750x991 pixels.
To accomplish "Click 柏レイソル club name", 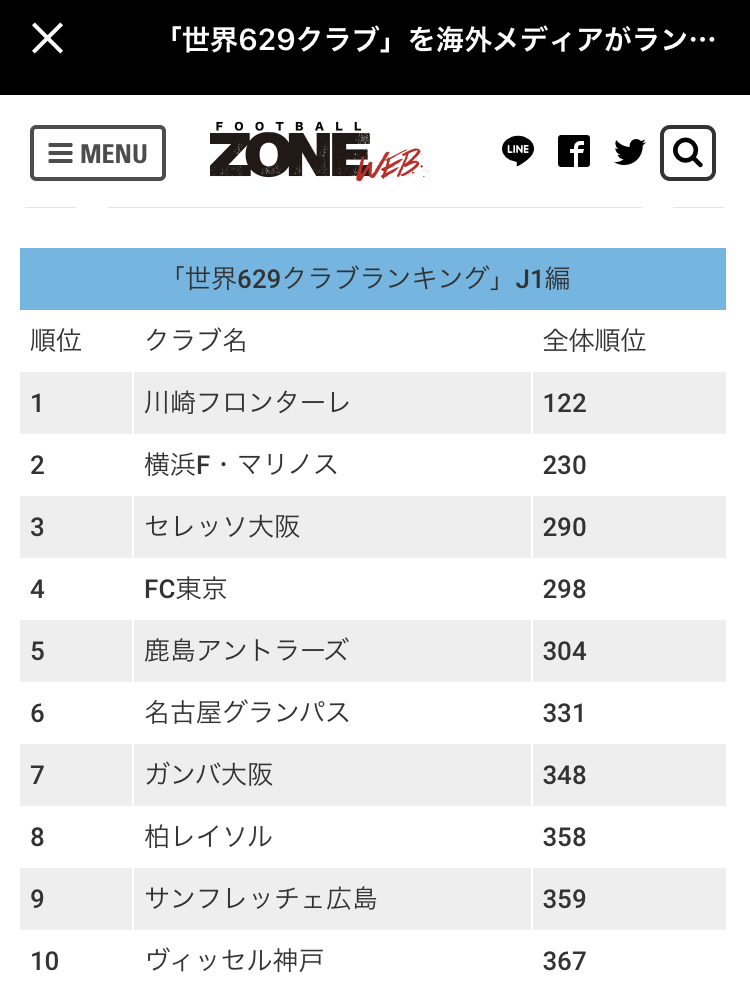I will pyautogui.click(x=208, y=837).
